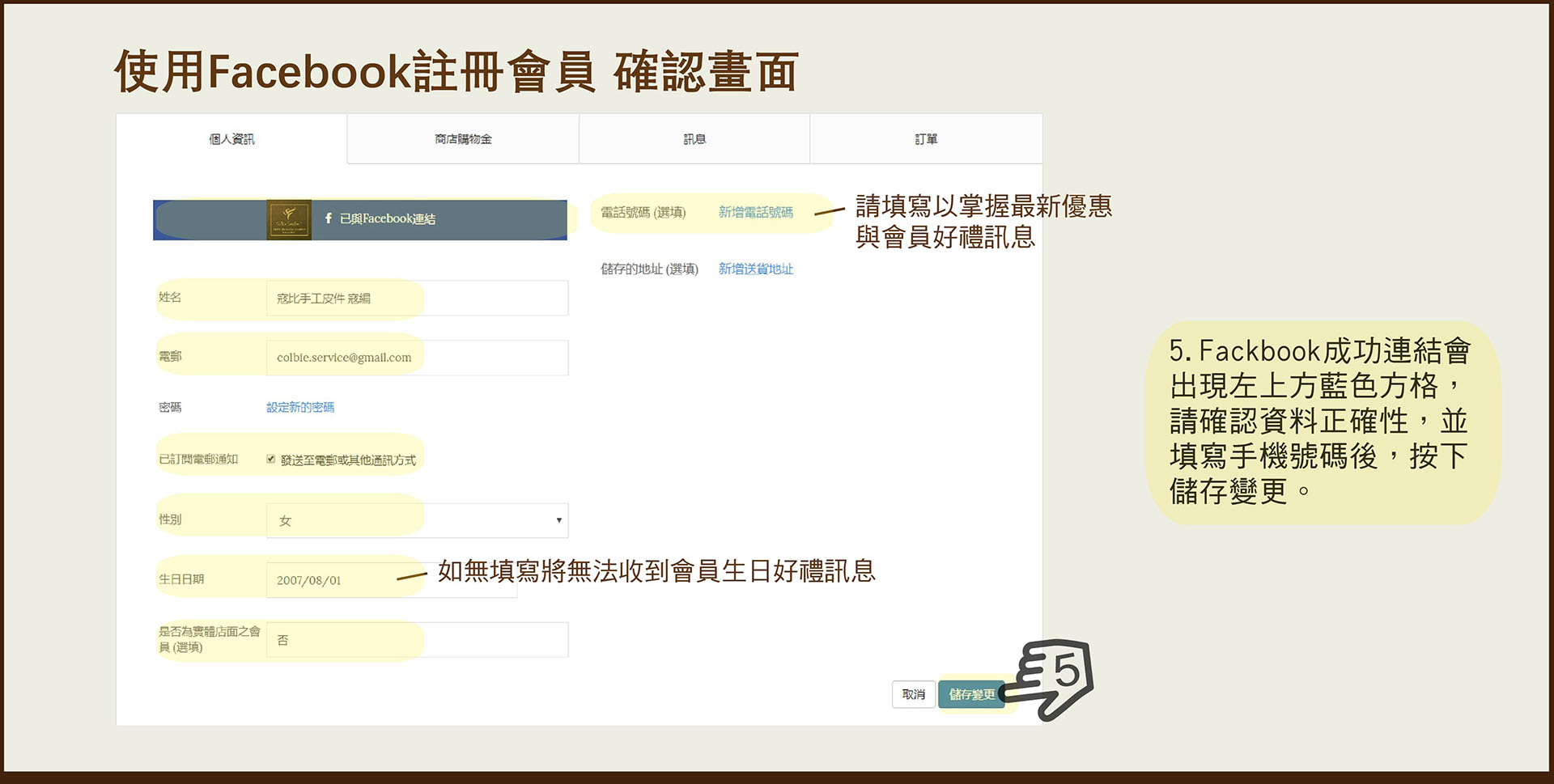Click the pointing hand icon numbered 5
The height and width of the screenshot is (784, 1554).
(x=1052, y=678)
